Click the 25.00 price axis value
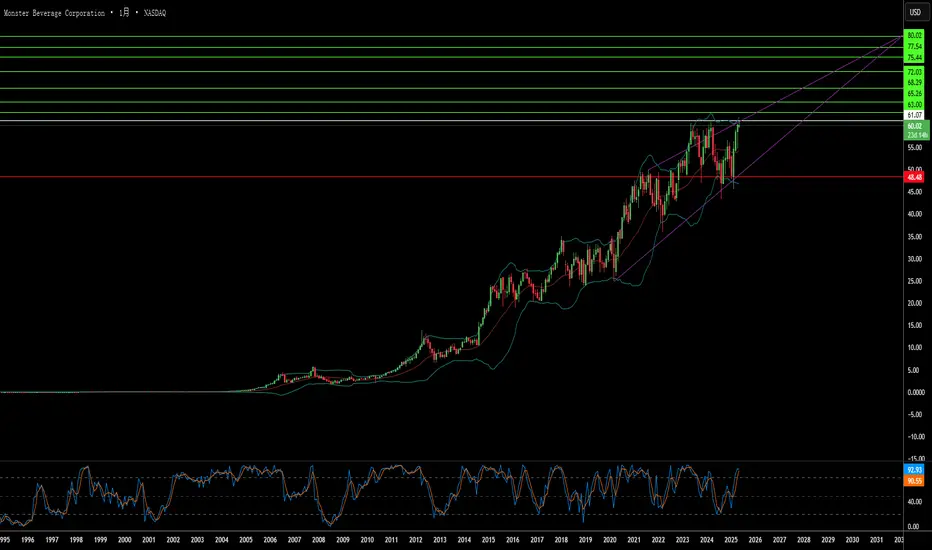 click(x=915, y=281)
